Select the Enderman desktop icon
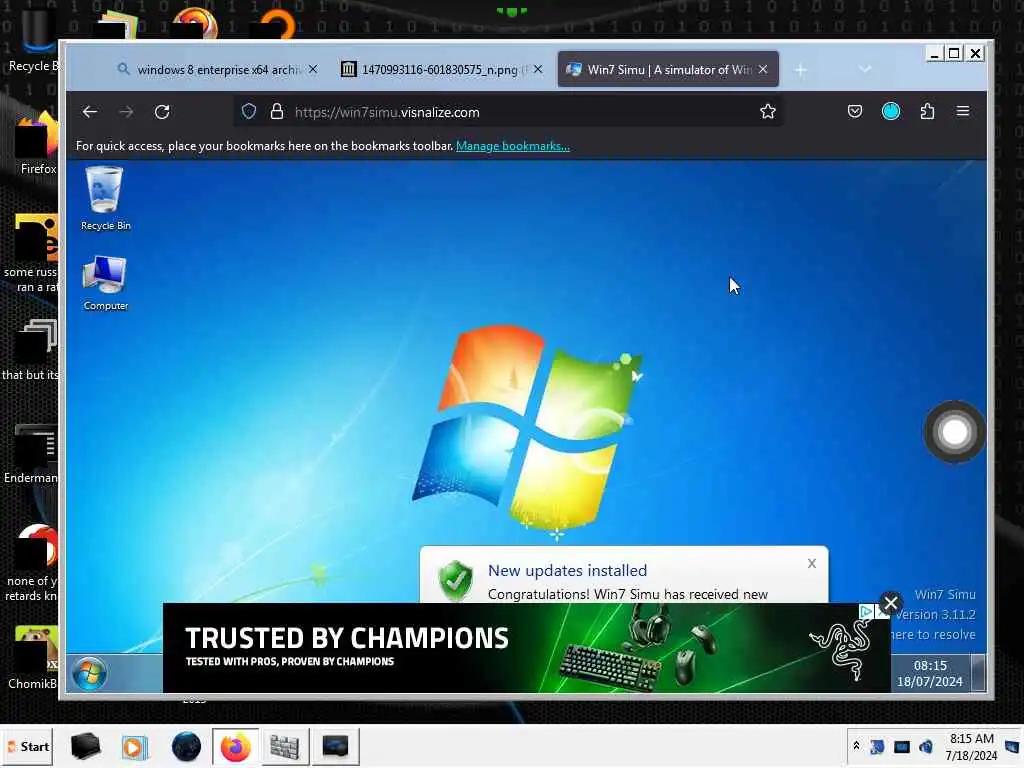 point(30,454)
